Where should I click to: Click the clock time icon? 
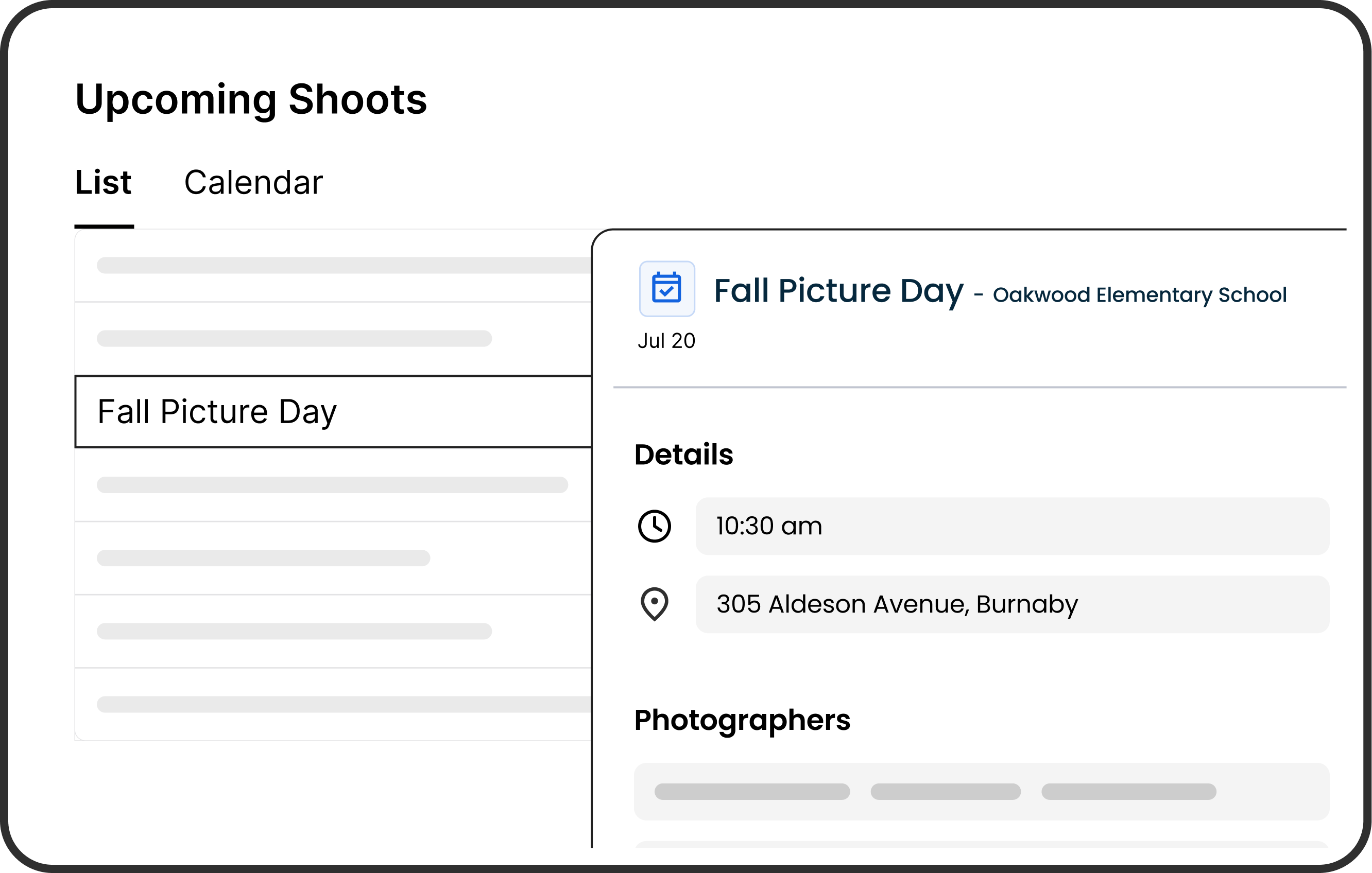[654, 526]
